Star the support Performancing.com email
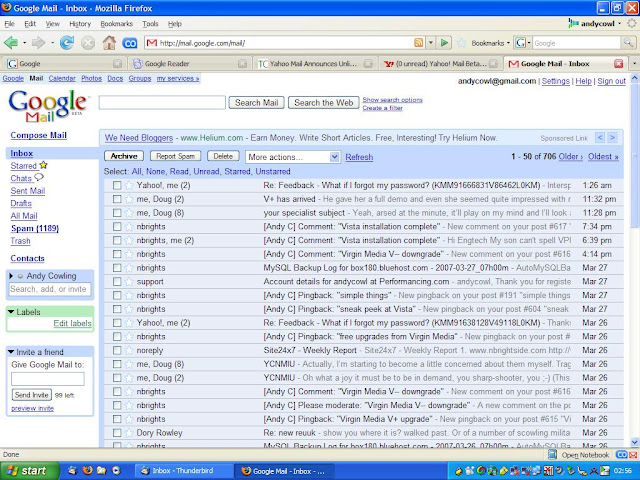The image size is (640, 480). [x=129, y=282]
